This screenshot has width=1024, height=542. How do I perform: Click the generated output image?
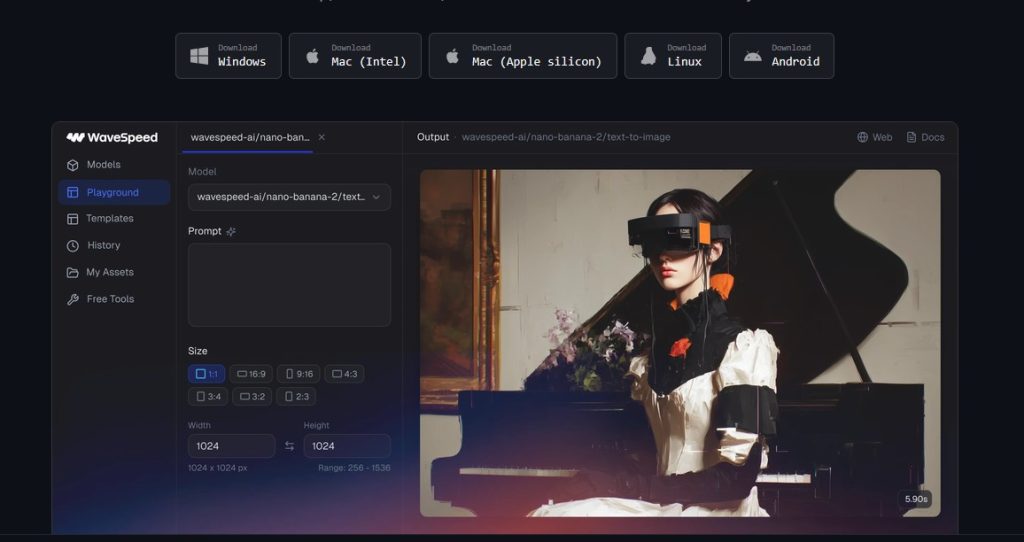(680, 343)
